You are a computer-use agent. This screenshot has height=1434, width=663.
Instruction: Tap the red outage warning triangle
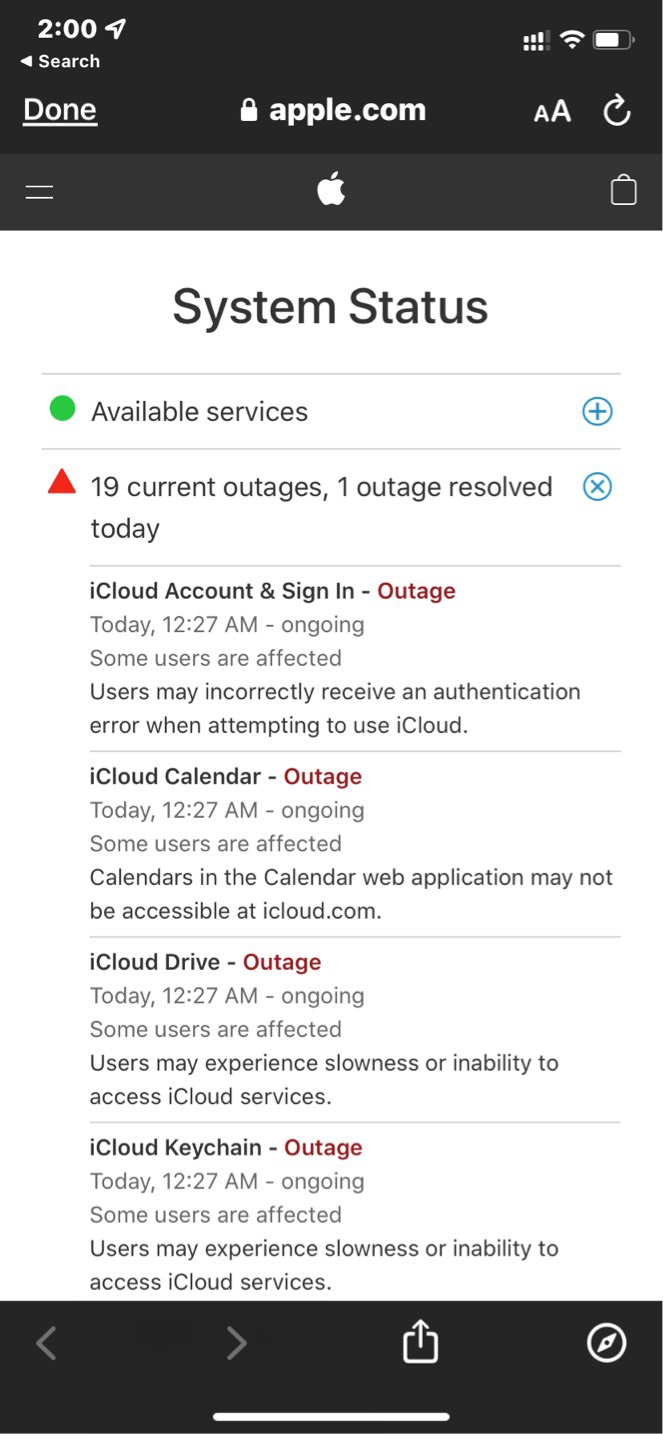(62, 484)
